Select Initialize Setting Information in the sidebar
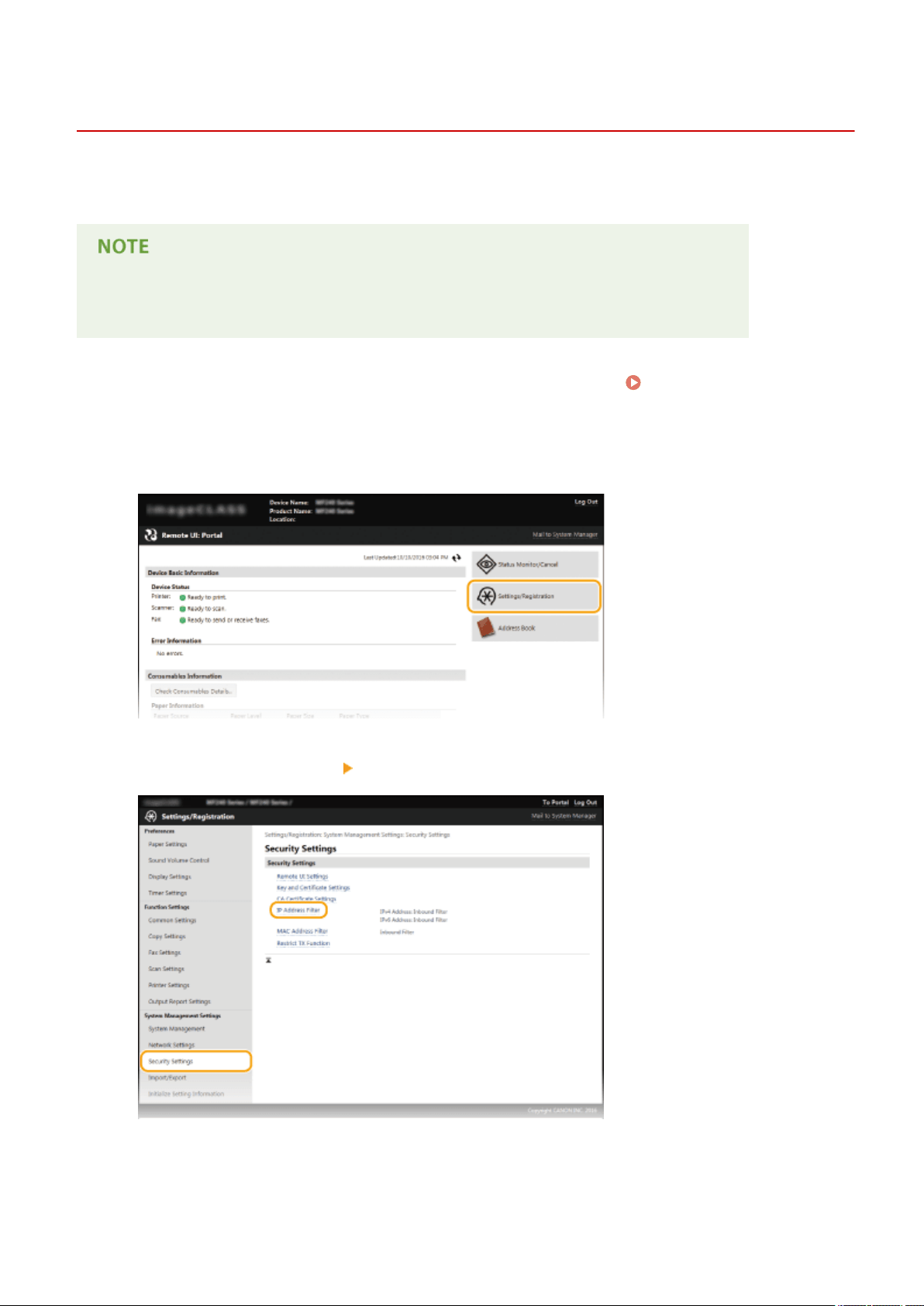This screenshot has height=1306, width=924. tap(186, 1094)
